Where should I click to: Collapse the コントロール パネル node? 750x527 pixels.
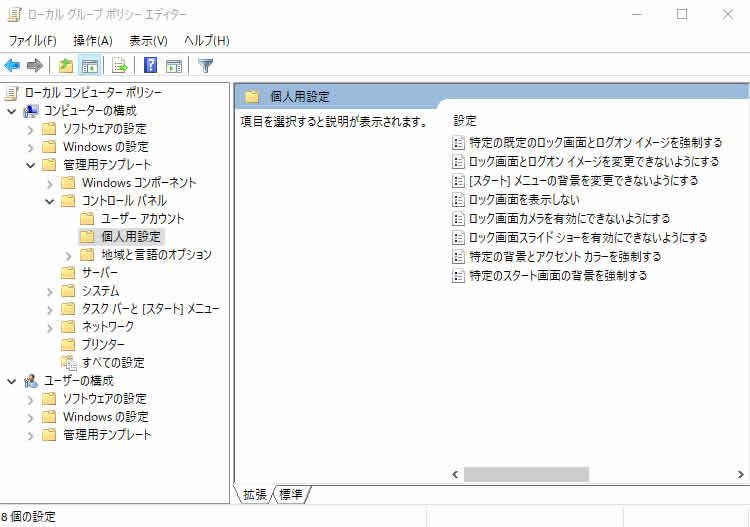[50, 201]
